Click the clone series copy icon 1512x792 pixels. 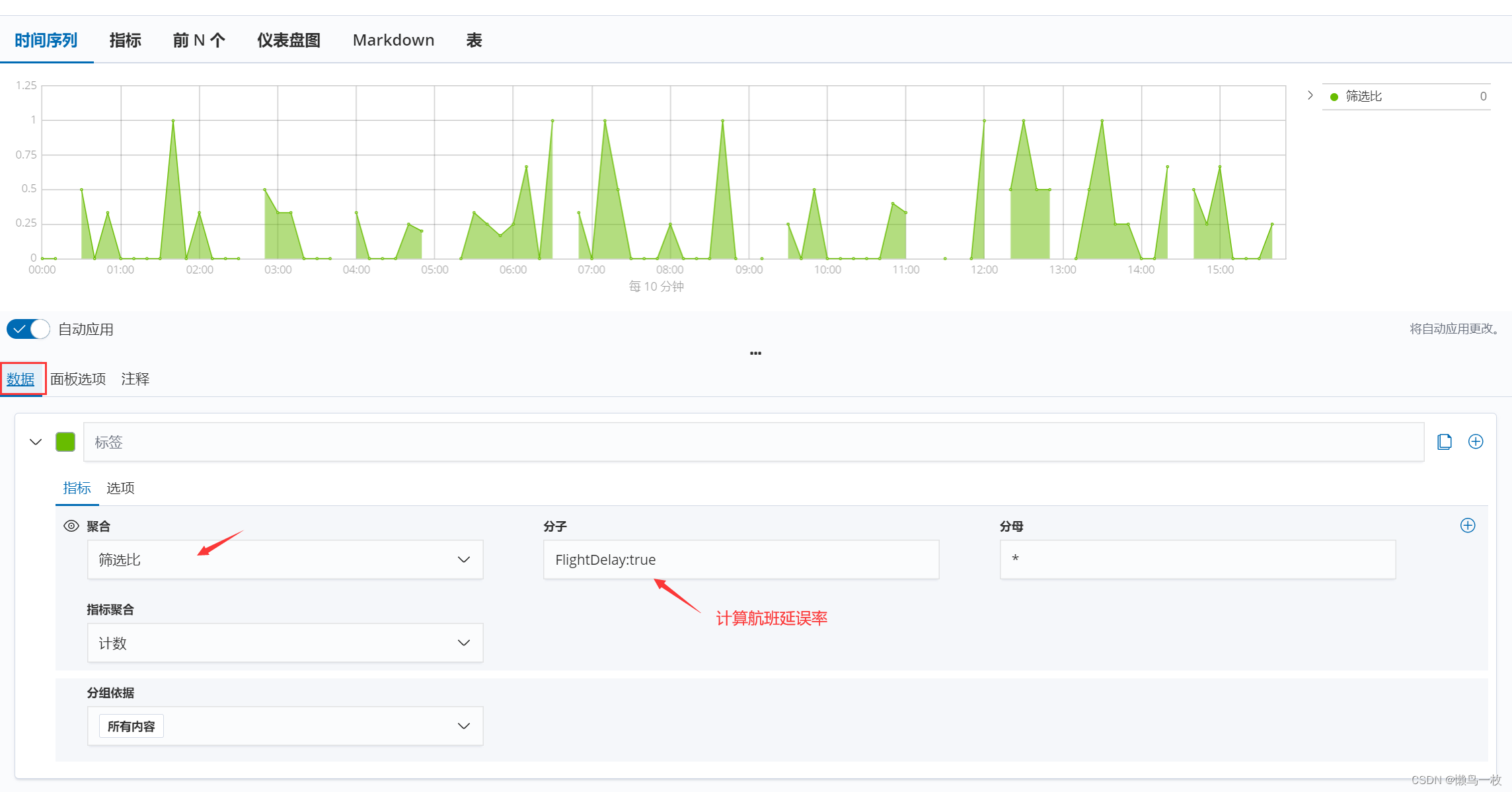pyautogui.click(x=1444, y=442)
